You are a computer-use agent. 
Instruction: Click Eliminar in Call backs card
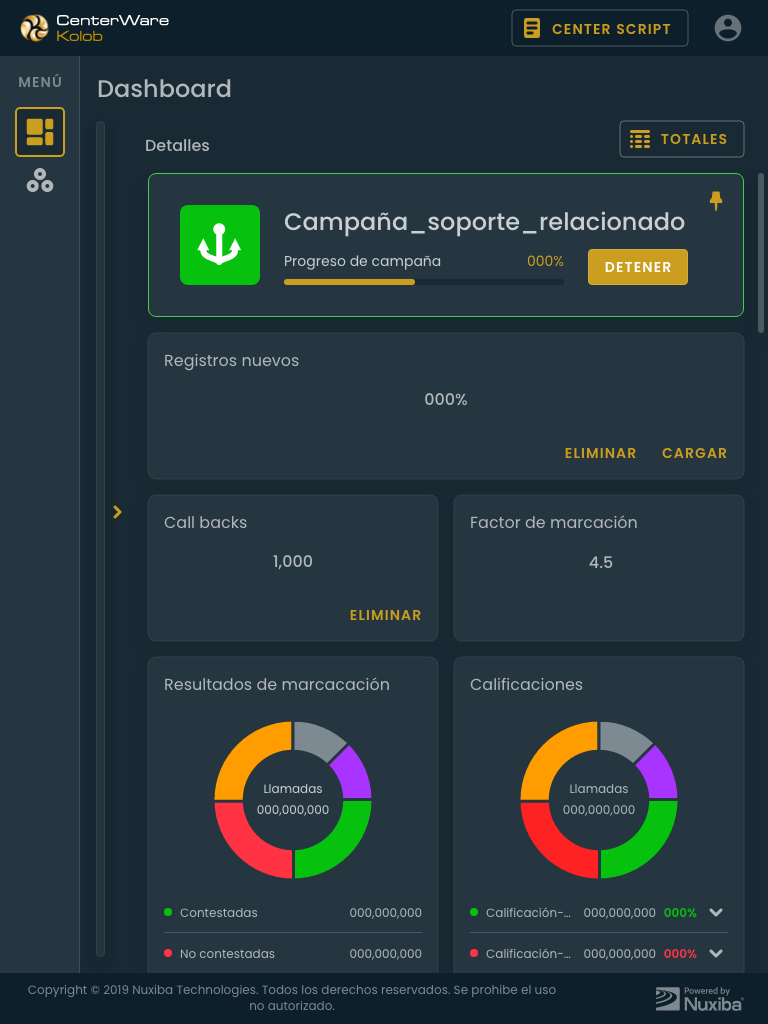tap(385, 615)
